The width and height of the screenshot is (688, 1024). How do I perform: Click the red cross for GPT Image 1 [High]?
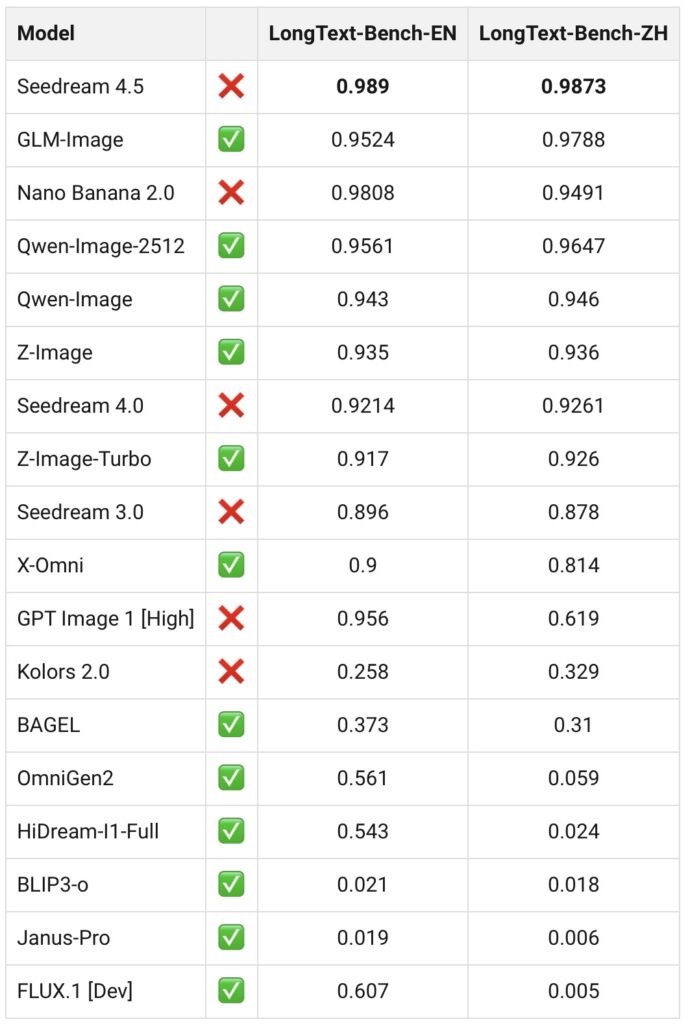point(231,618)
